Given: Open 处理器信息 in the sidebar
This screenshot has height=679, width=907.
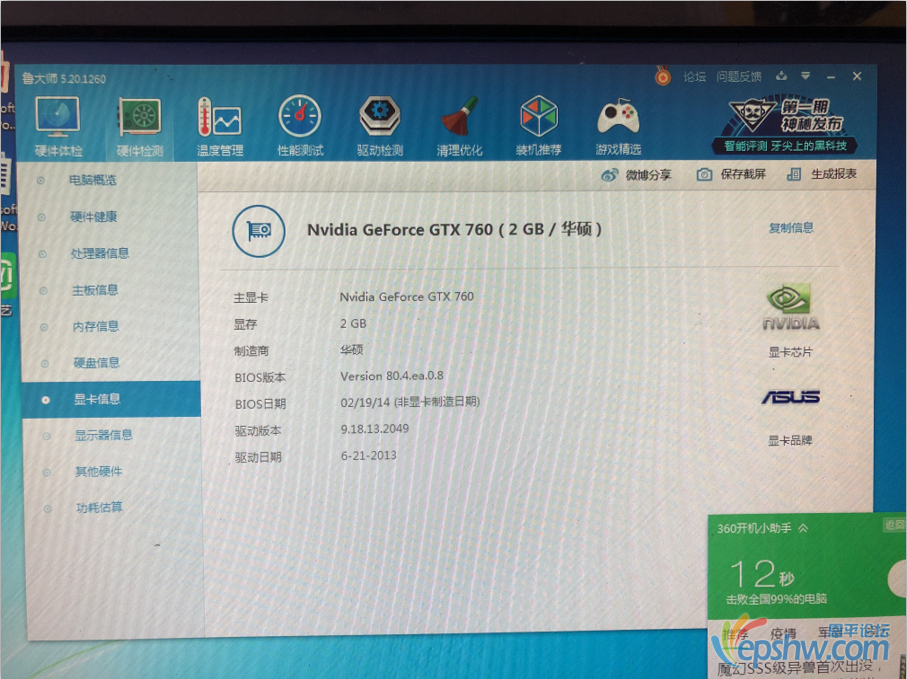Looking at the screenshot, I should point(99,253).
